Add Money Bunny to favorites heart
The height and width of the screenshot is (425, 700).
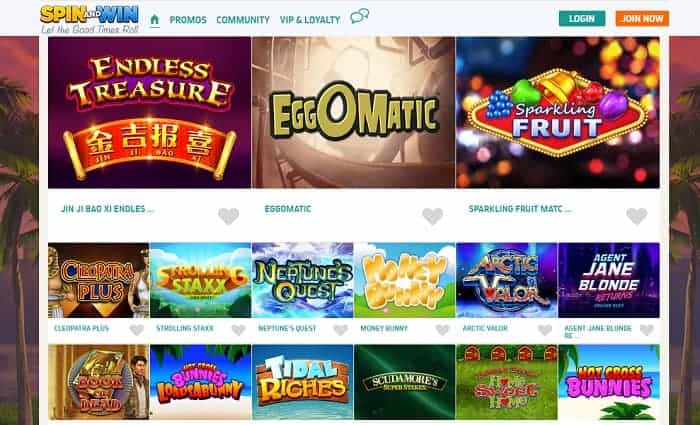442,330
